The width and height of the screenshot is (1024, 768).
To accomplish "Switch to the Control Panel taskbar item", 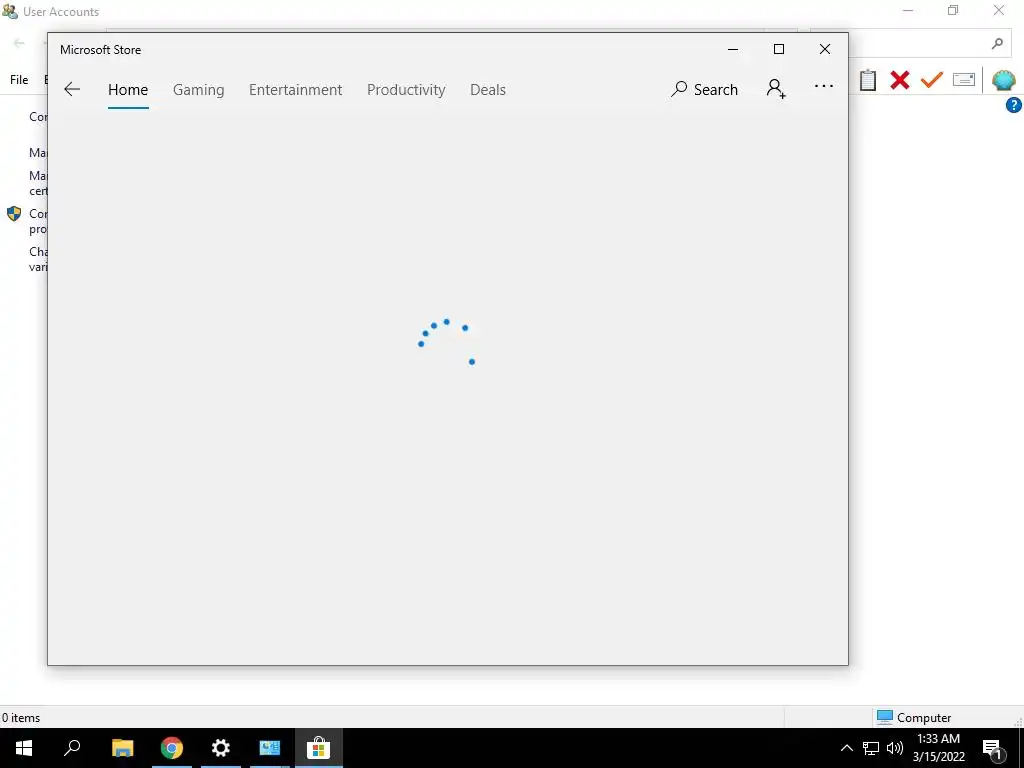I will click(270, 748).
